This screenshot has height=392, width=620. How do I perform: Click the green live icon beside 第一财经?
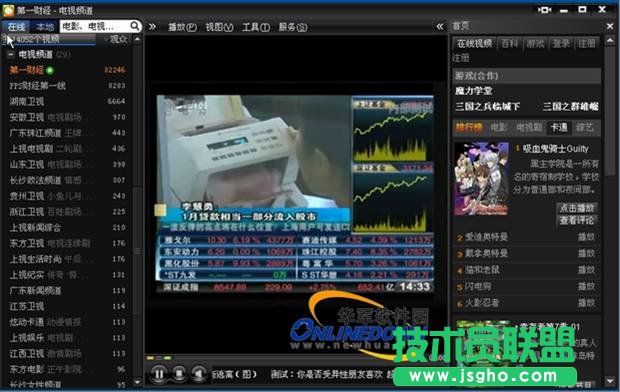pyautogui.click(x=50, y=70)
